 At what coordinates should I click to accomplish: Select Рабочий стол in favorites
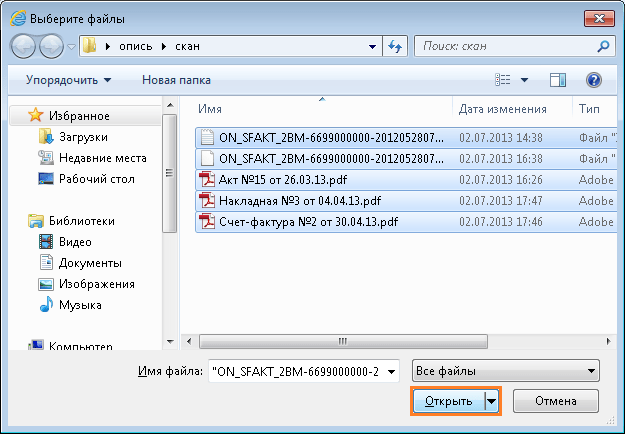click(96, 179)
